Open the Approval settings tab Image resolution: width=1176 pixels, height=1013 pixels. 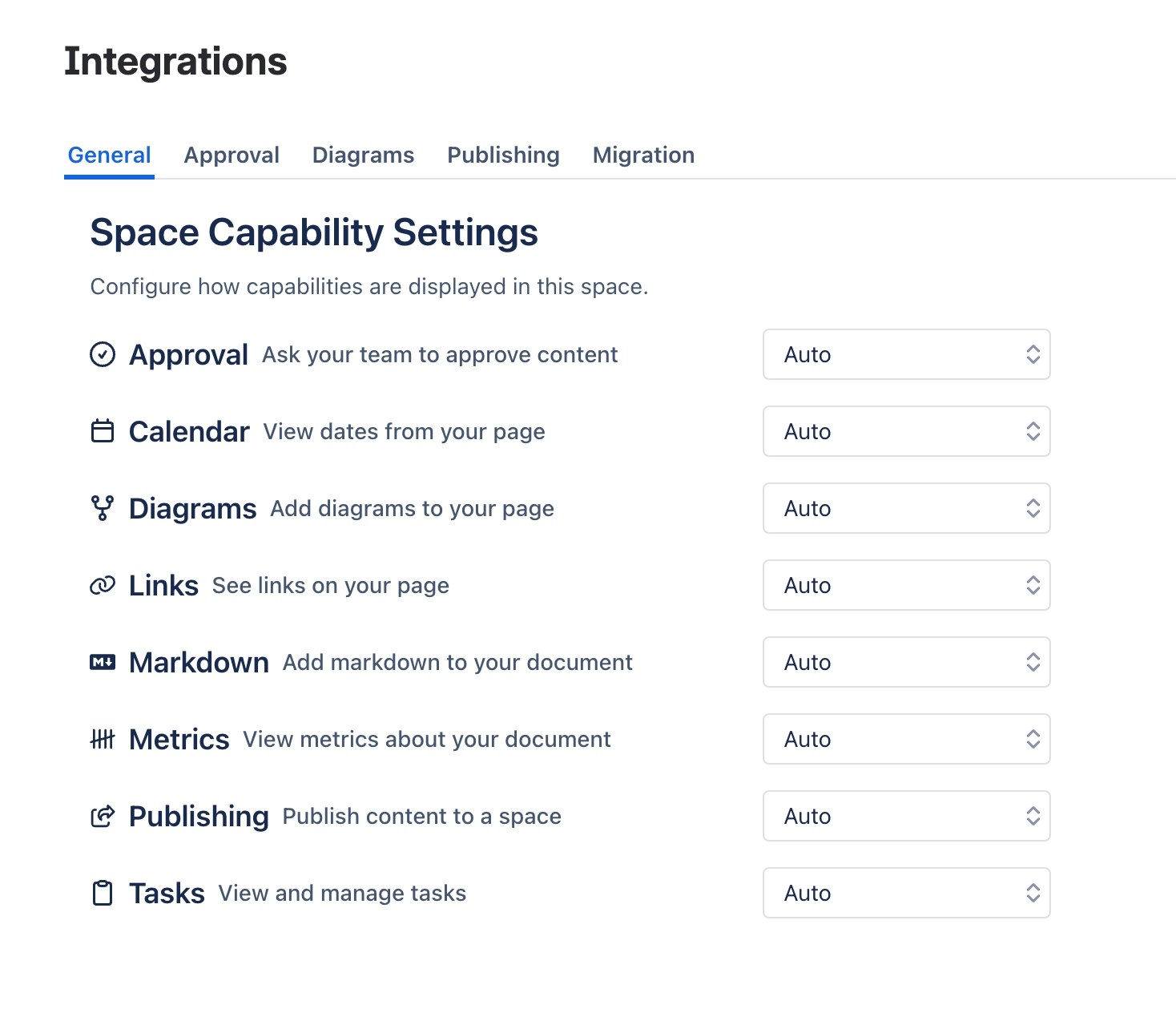(x=232, y=155)
